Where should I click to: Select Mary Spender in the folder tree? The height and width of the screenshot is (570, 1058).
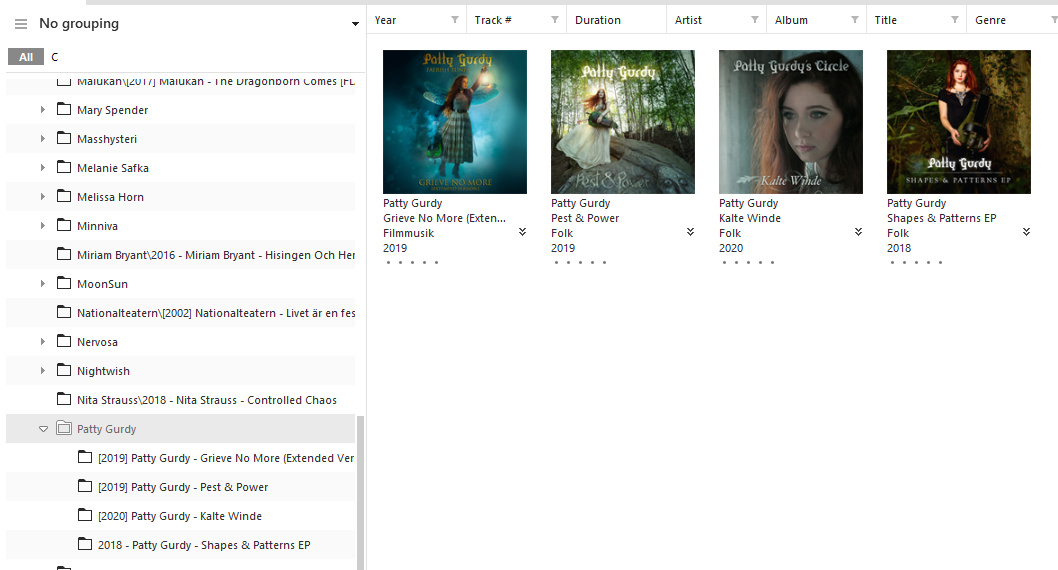[x=112, y=110]
